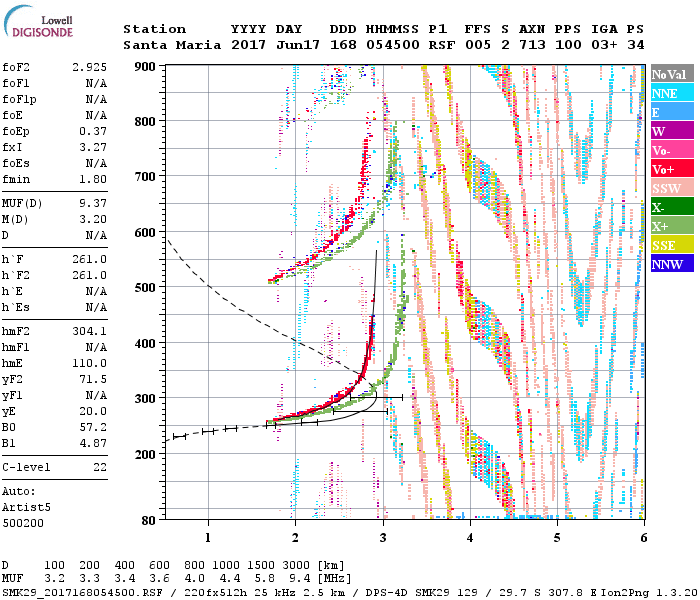
Task: Click the date value Jun17
Action: [x=298, y=45]
